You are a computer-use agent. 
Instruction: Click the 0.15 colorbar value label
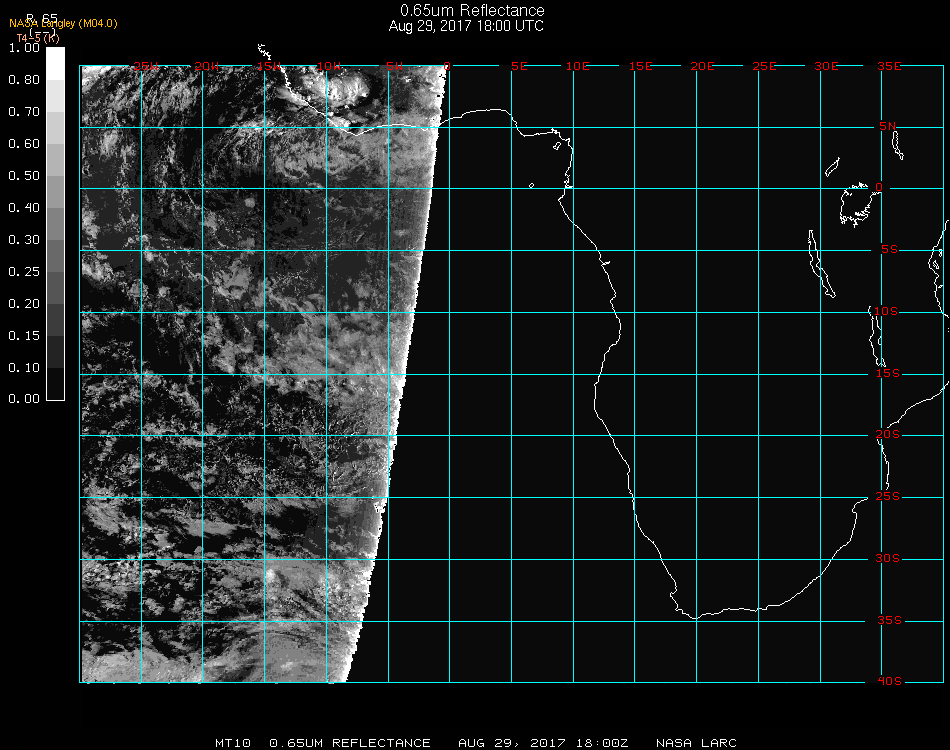[24, 336]
